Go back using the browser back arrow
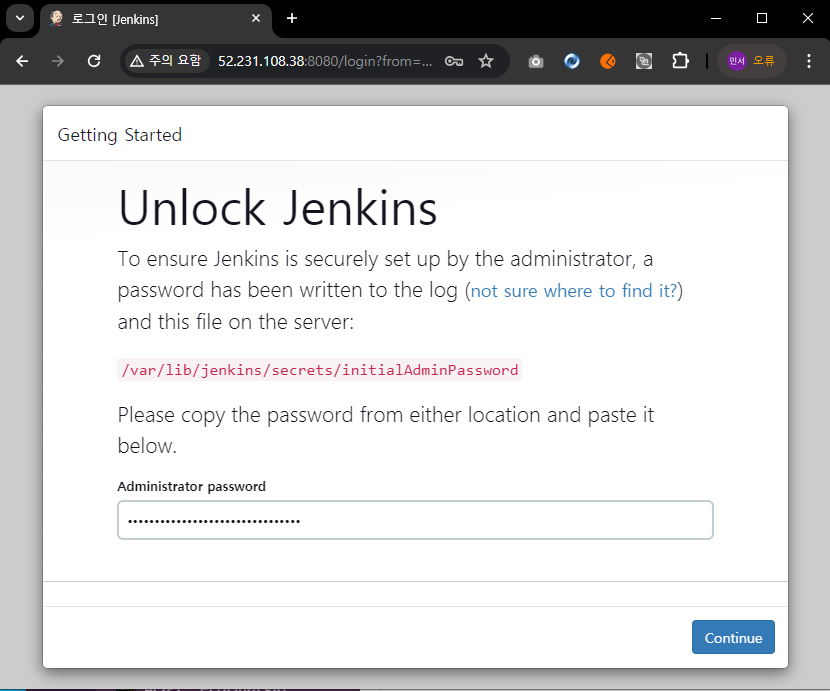Viewport: 830px width, 691px height. (x=22, y=61)
